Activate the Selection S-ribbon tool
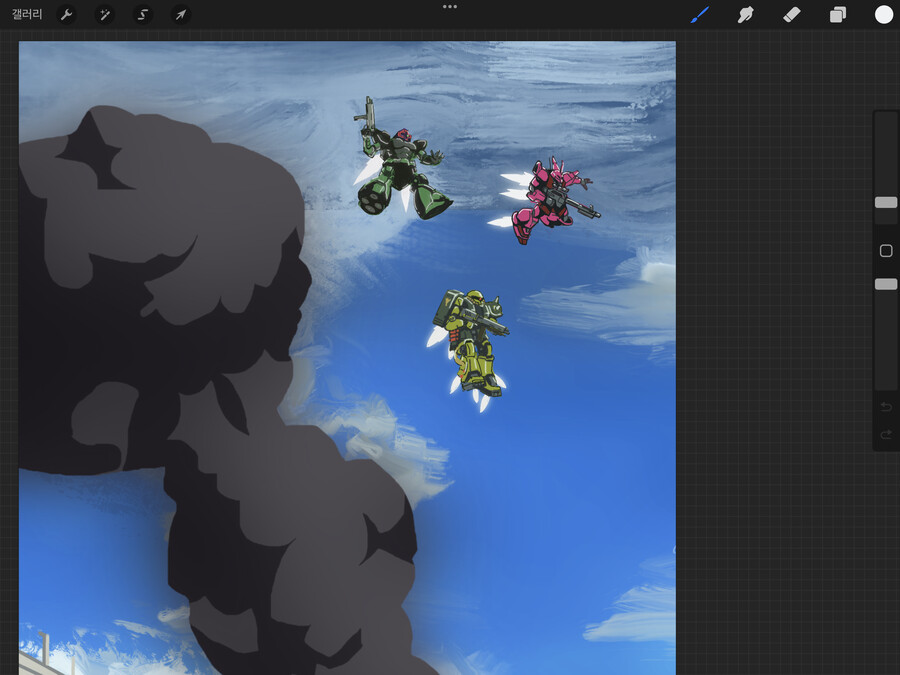 point(142,15)
